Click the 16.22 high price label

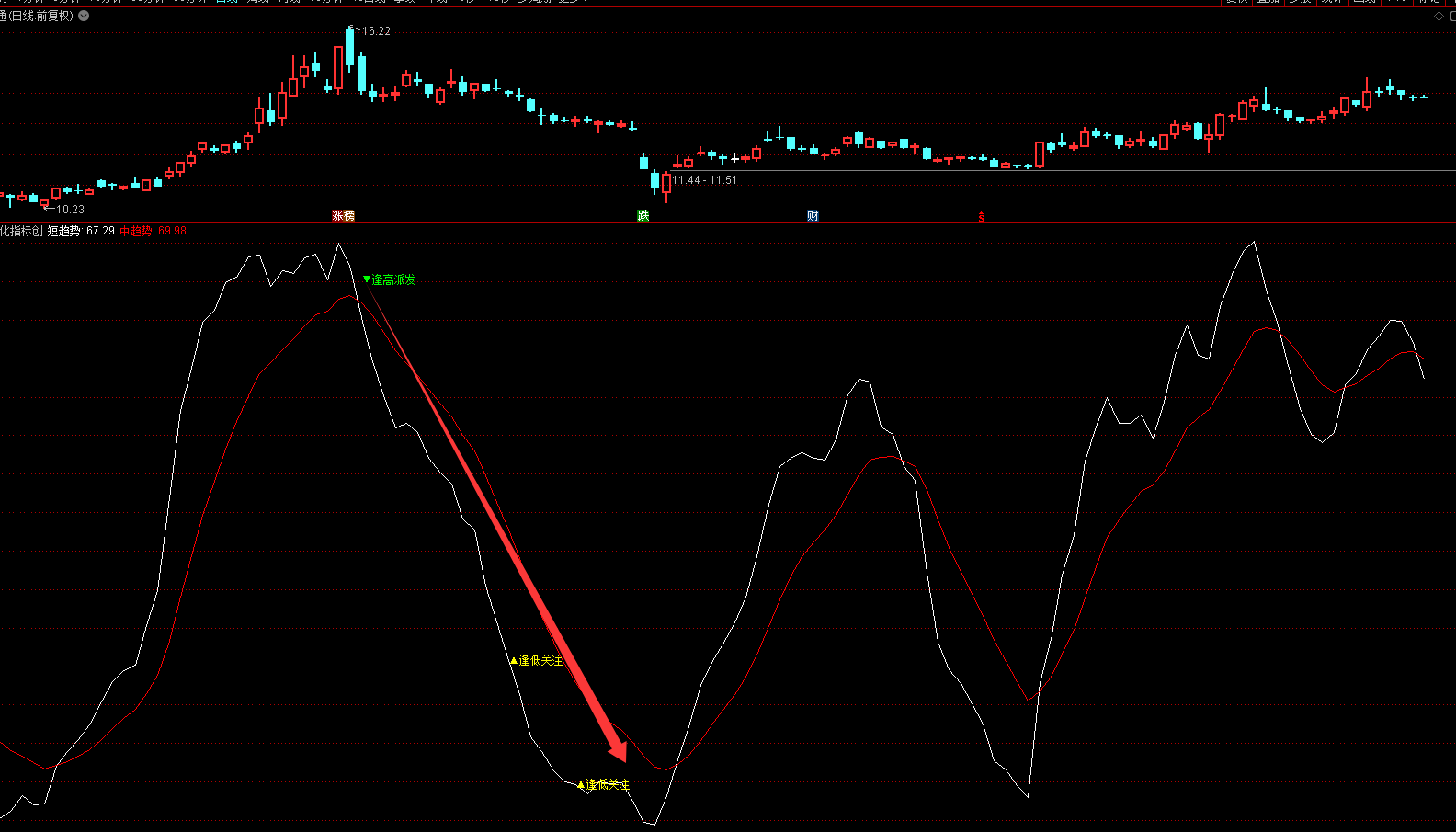pyautogui.click(x=375, y=31)
